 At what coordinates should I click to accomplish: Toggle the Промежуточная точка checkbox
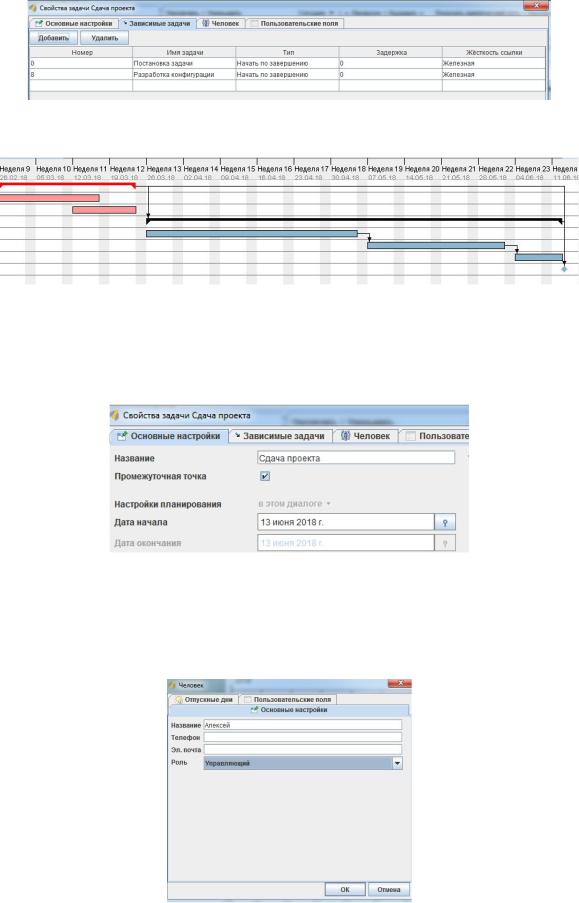point(265,476)
